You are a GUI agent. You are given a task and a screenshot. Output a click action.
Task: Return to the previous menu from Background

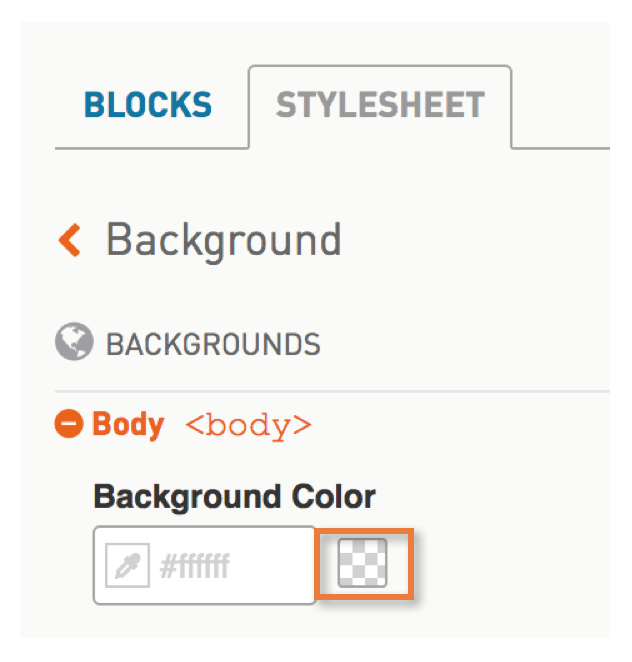pyautogui.click(x=70, y=240)
